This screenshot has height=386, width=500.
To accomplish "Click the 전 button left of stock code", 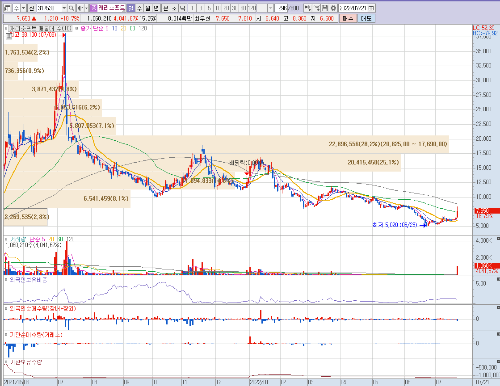I will click(x=31, y=8).
